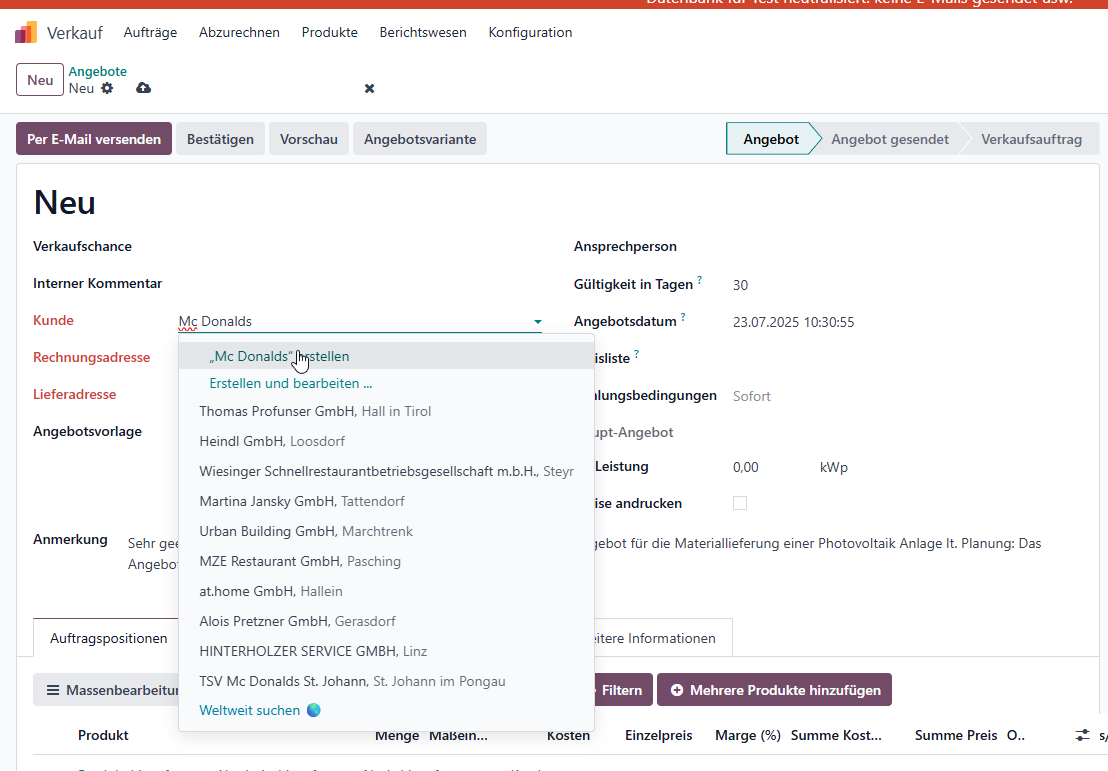Viewport: 1108px width, 771px height.
Task: Click the hamburger icon in Massenbearbeitung
Action: tap(53, 690)
